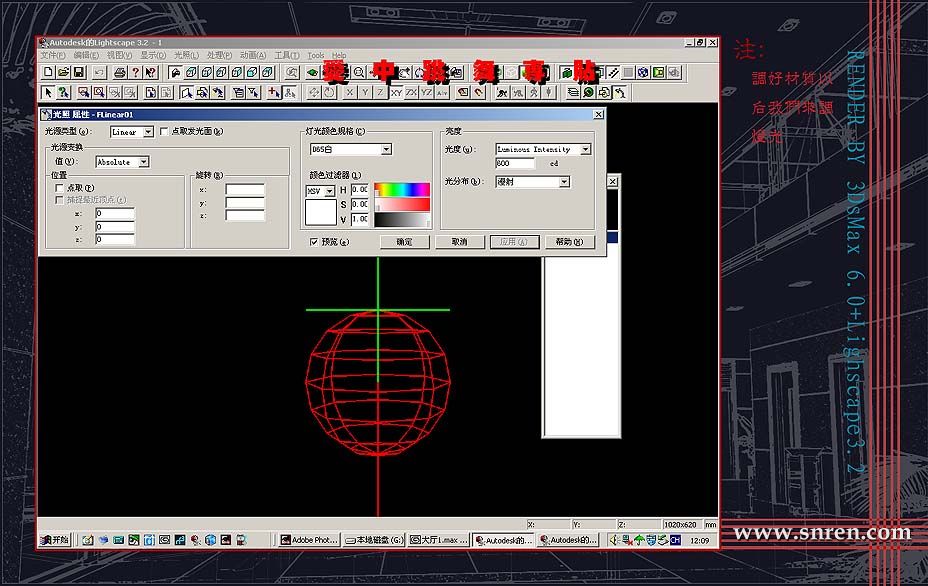Open the 动画(A) menu
928x586 pixels.
coord(253,55)
